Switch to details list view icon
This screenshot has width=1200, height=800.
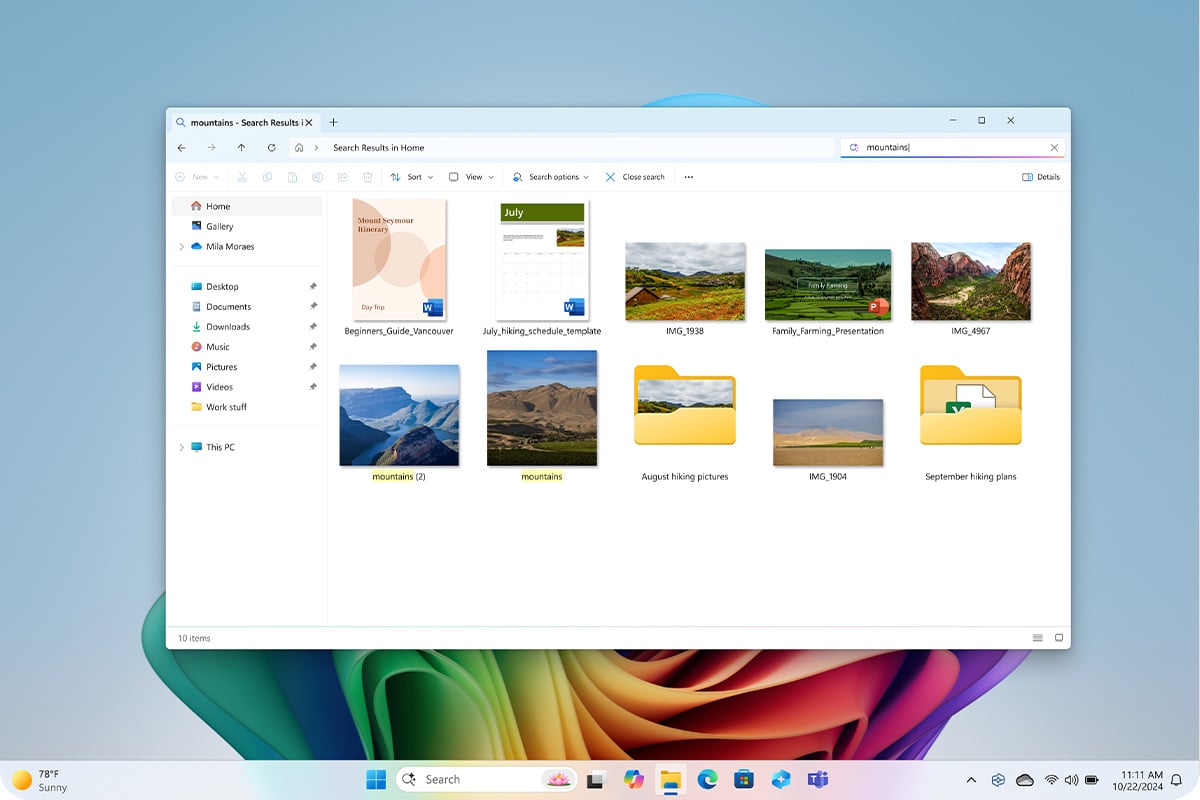1037,638
